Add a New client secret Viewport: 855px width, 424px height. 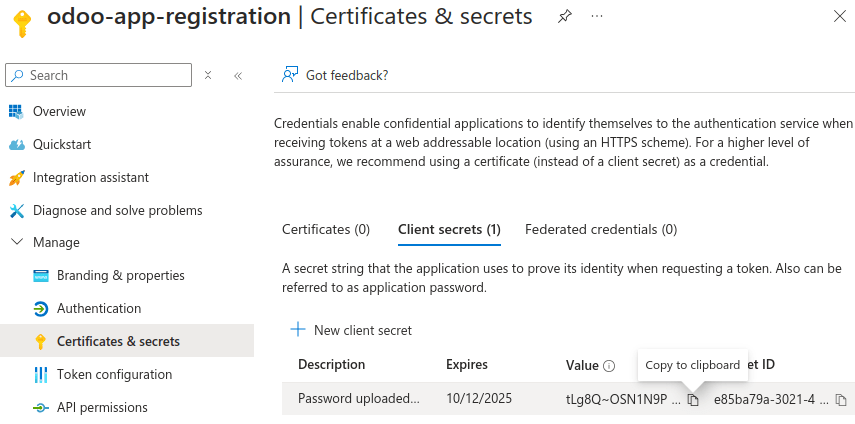pyautogui.click(x=351, y=330)
